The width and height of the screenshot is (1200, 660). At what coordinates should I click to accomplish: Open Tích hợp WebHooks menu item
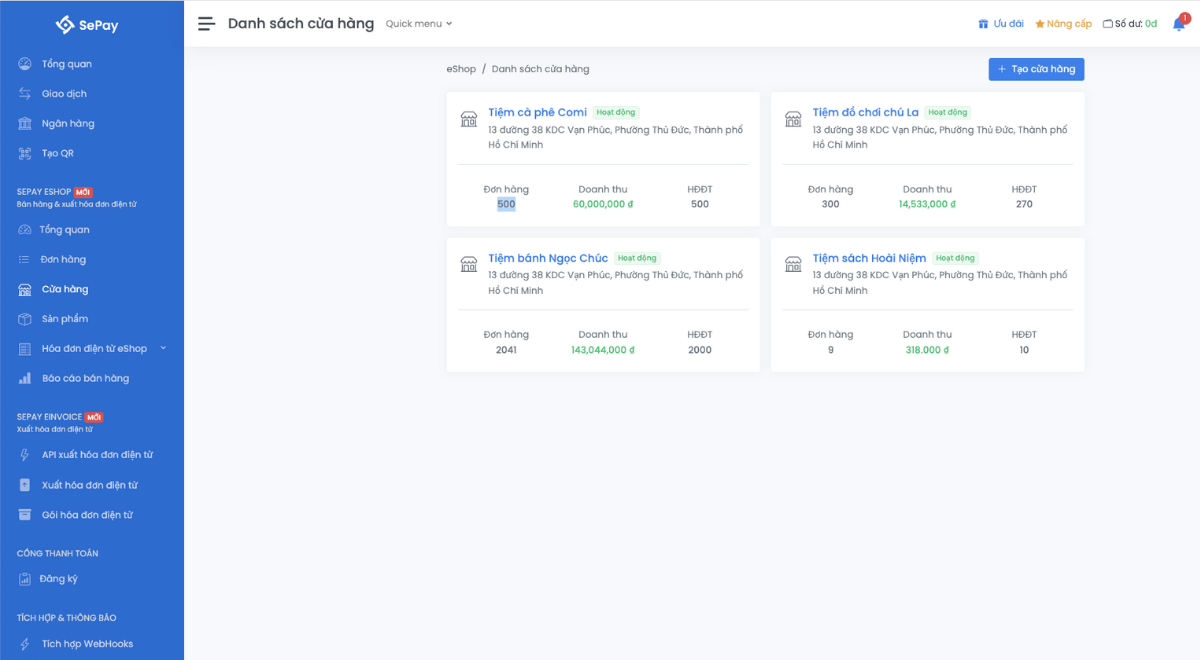pos(87,644)
